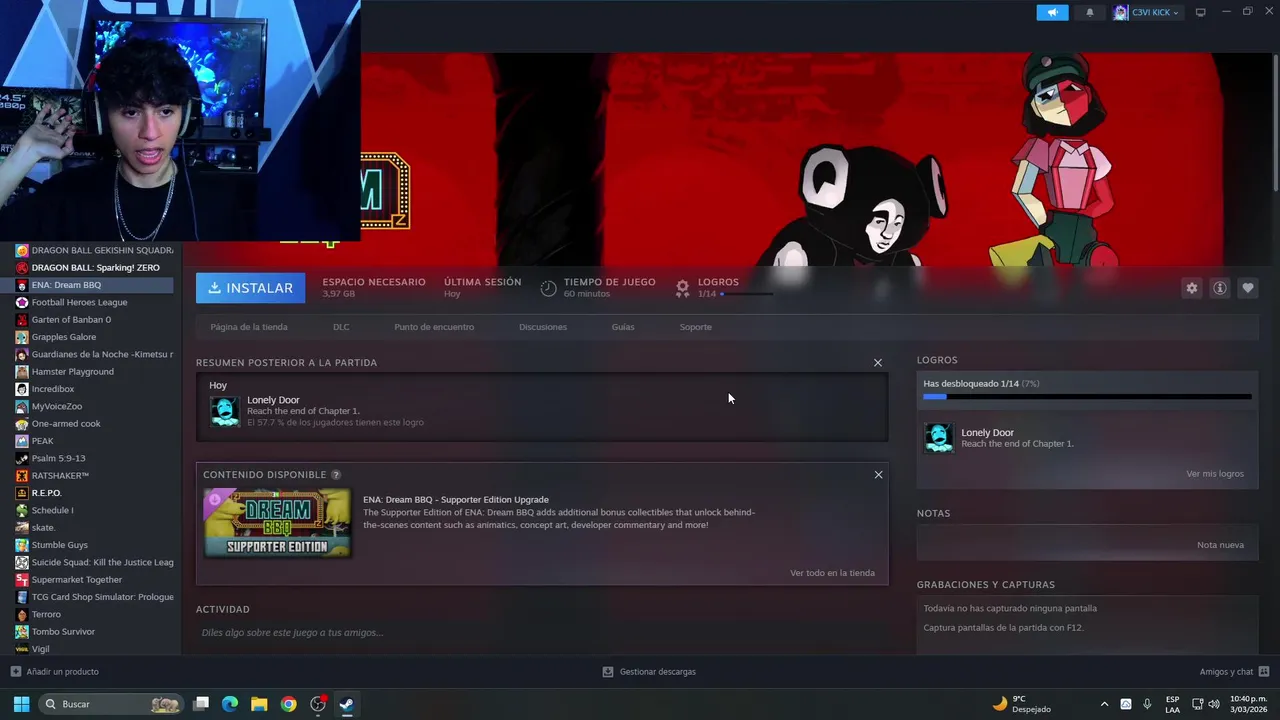Select Garten of Banban 0 in library
This screenshot has width=1280, height=720.
(x=94, y=320)
